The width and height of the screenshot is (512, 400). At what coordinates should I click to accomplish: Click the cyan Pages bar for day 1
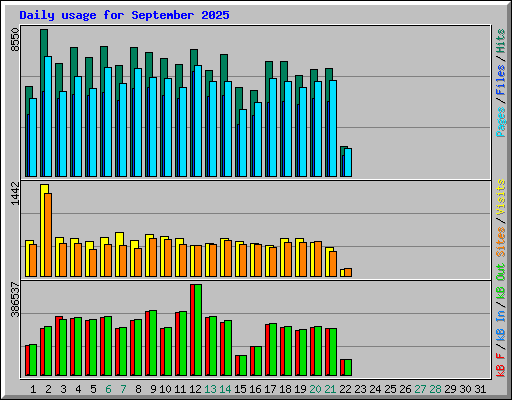coord(33,137)
